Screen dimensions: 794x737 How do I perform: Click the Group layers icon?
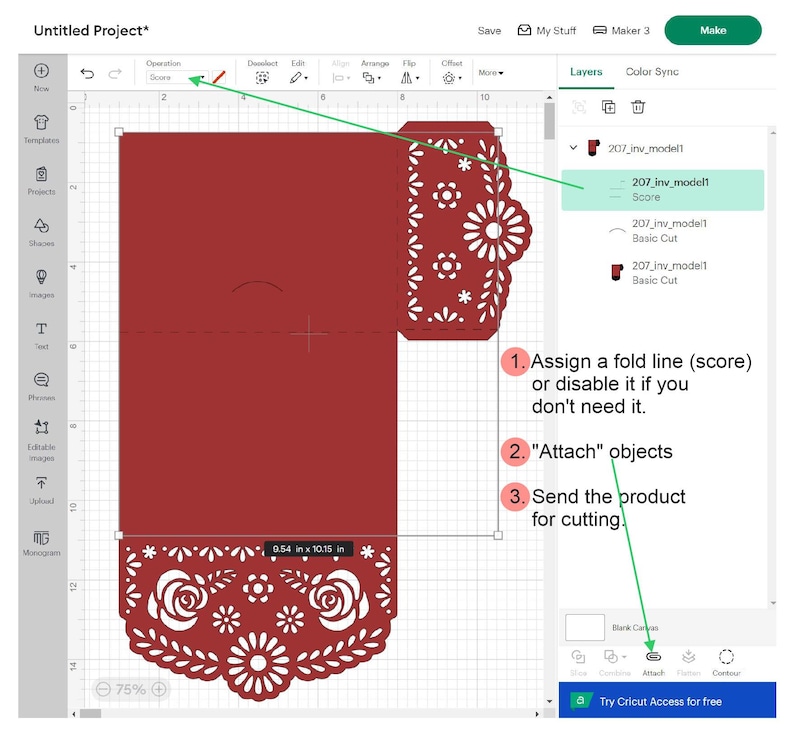point(579,107)
